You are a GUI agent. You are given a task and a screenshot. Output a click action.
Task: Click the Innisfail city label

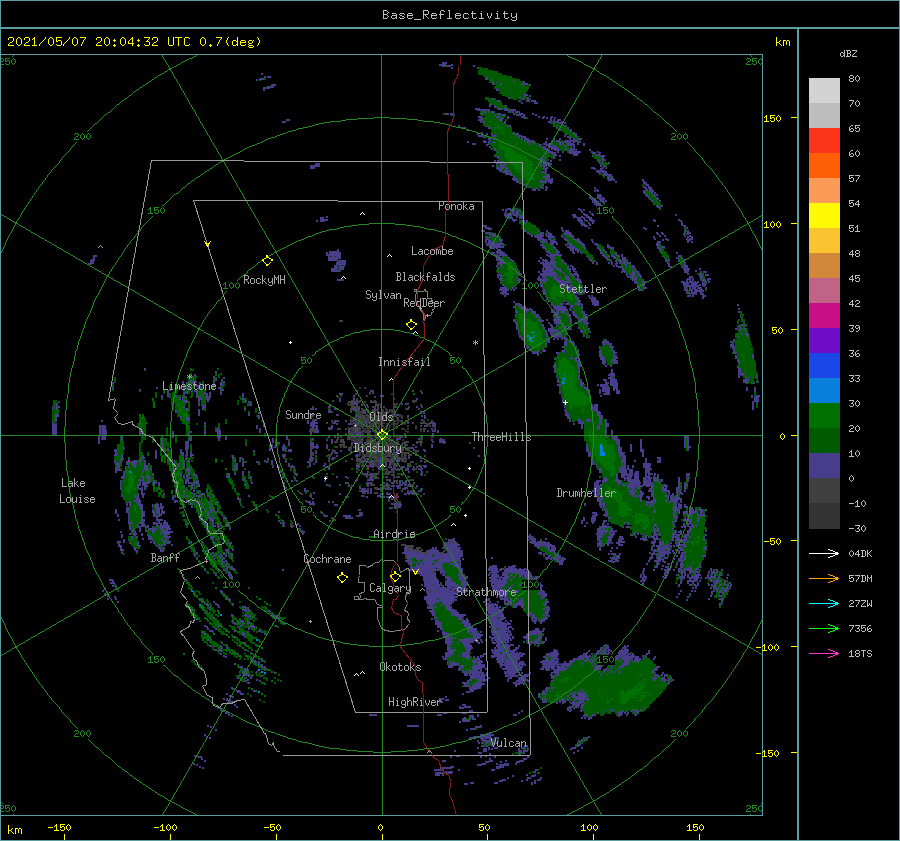[x=404, y=362]
